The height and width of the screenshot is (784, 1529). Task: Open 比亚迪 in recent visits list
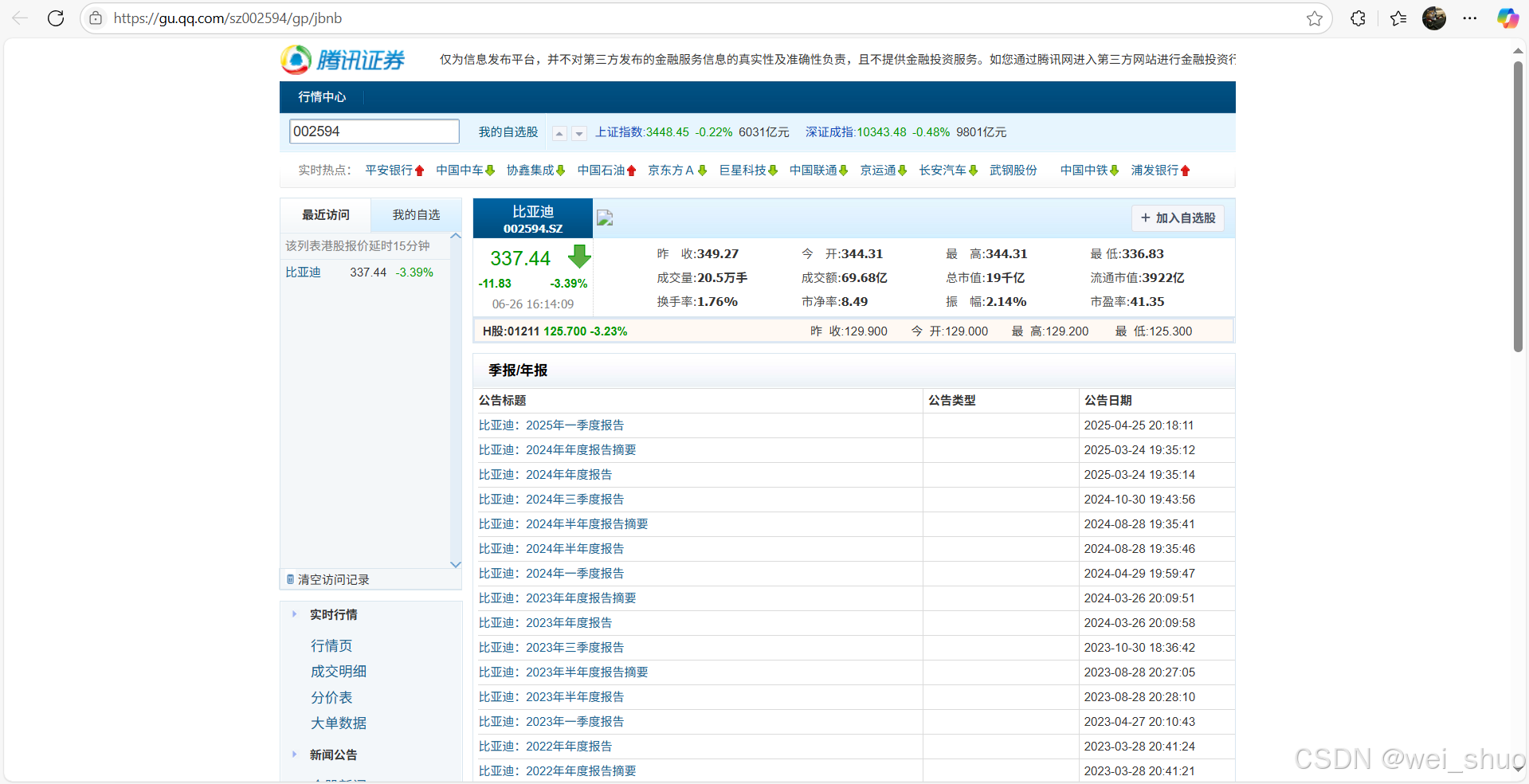303,272
